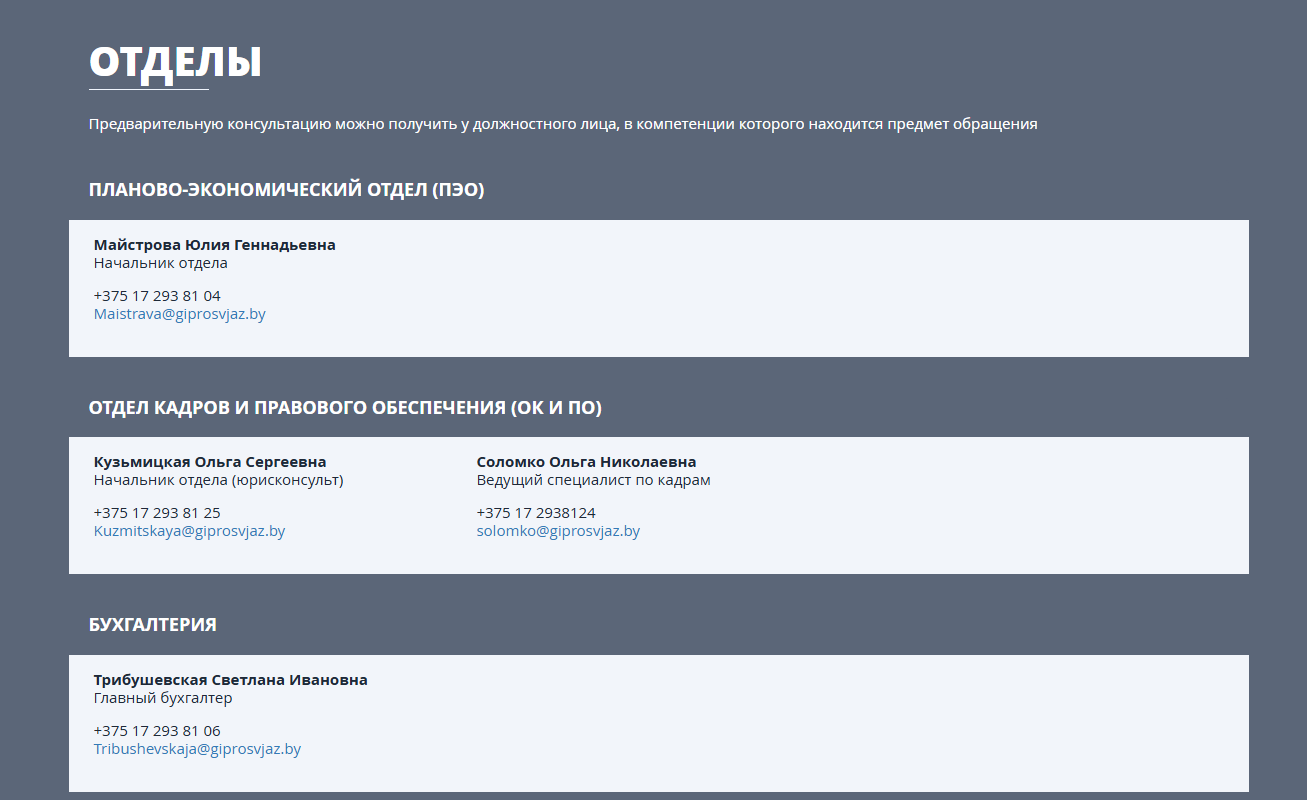Click Ведущий специалист по кадрам title
Image resolution: width=1307 pixels, height=800 pixels.
pyautogui.click(x=593, y=480)
